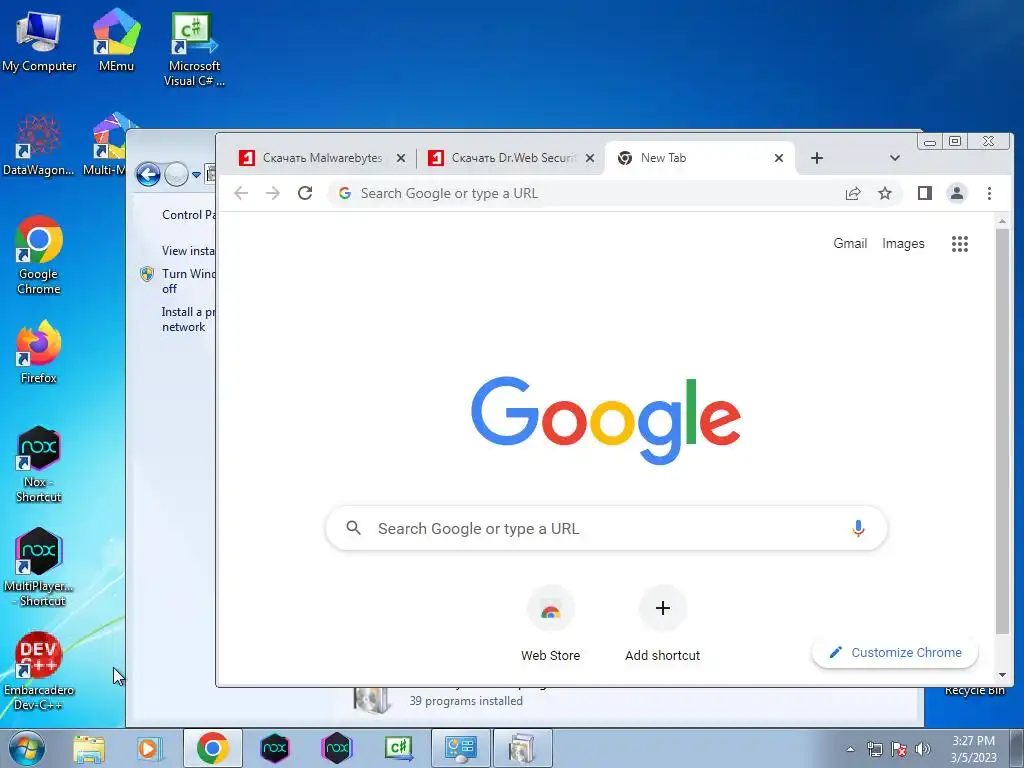The image size is (1024, 768).
Task: Click Turn Windows features link
Action: click(x=189, y=281)
